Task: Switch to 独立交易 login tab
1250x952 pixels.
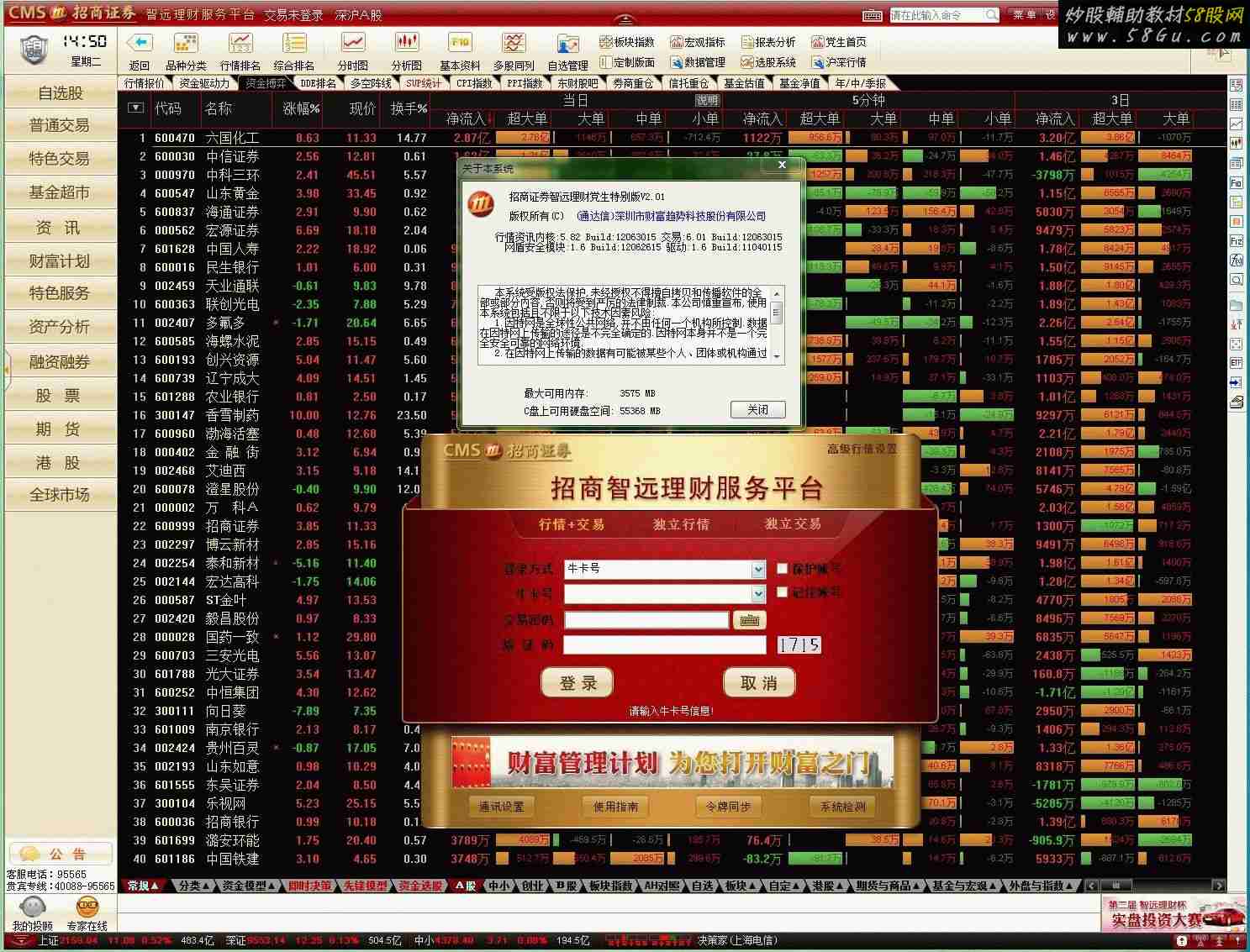Action: click(793, 524)
